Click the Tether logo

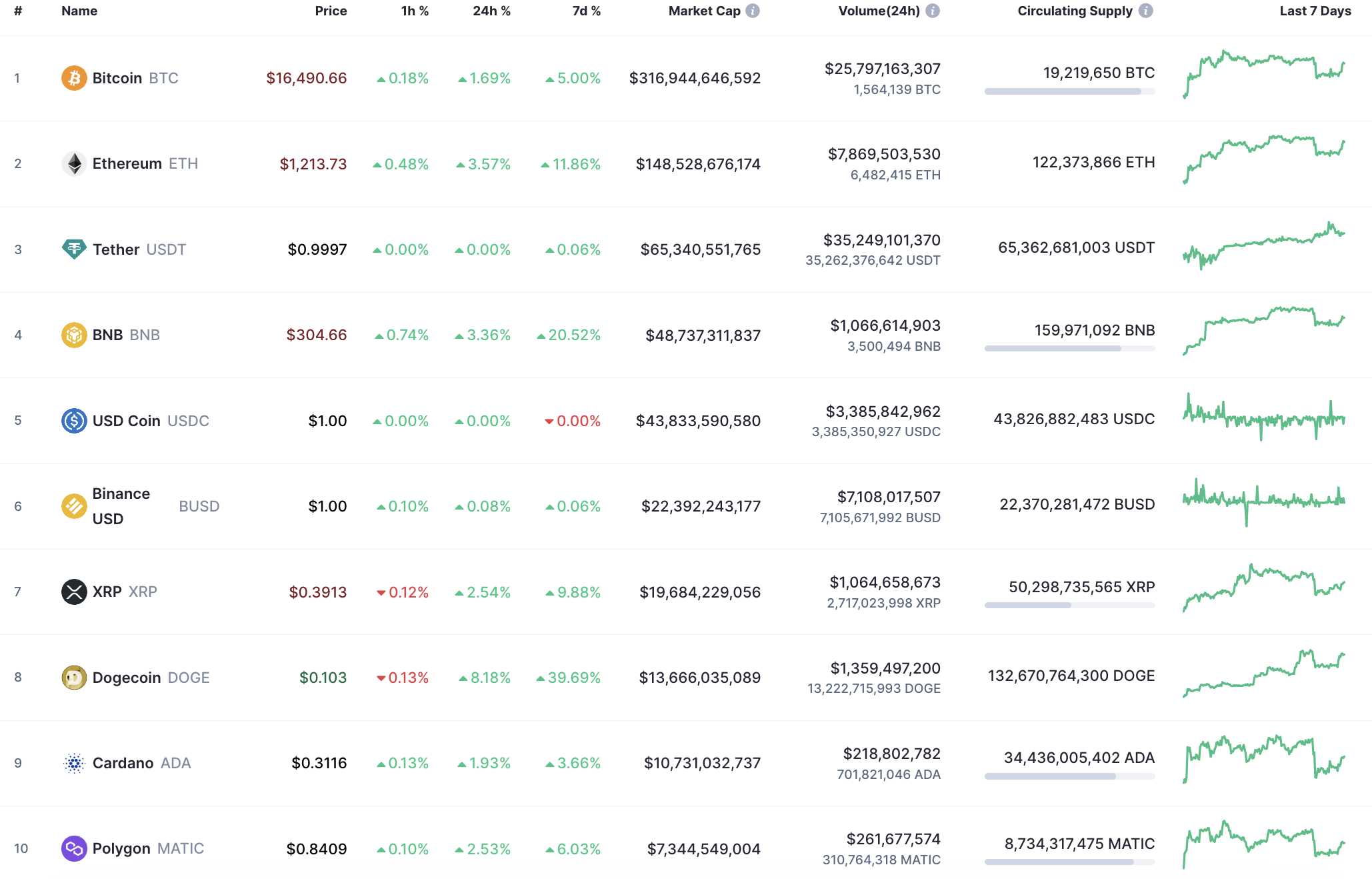coord(74,249)
